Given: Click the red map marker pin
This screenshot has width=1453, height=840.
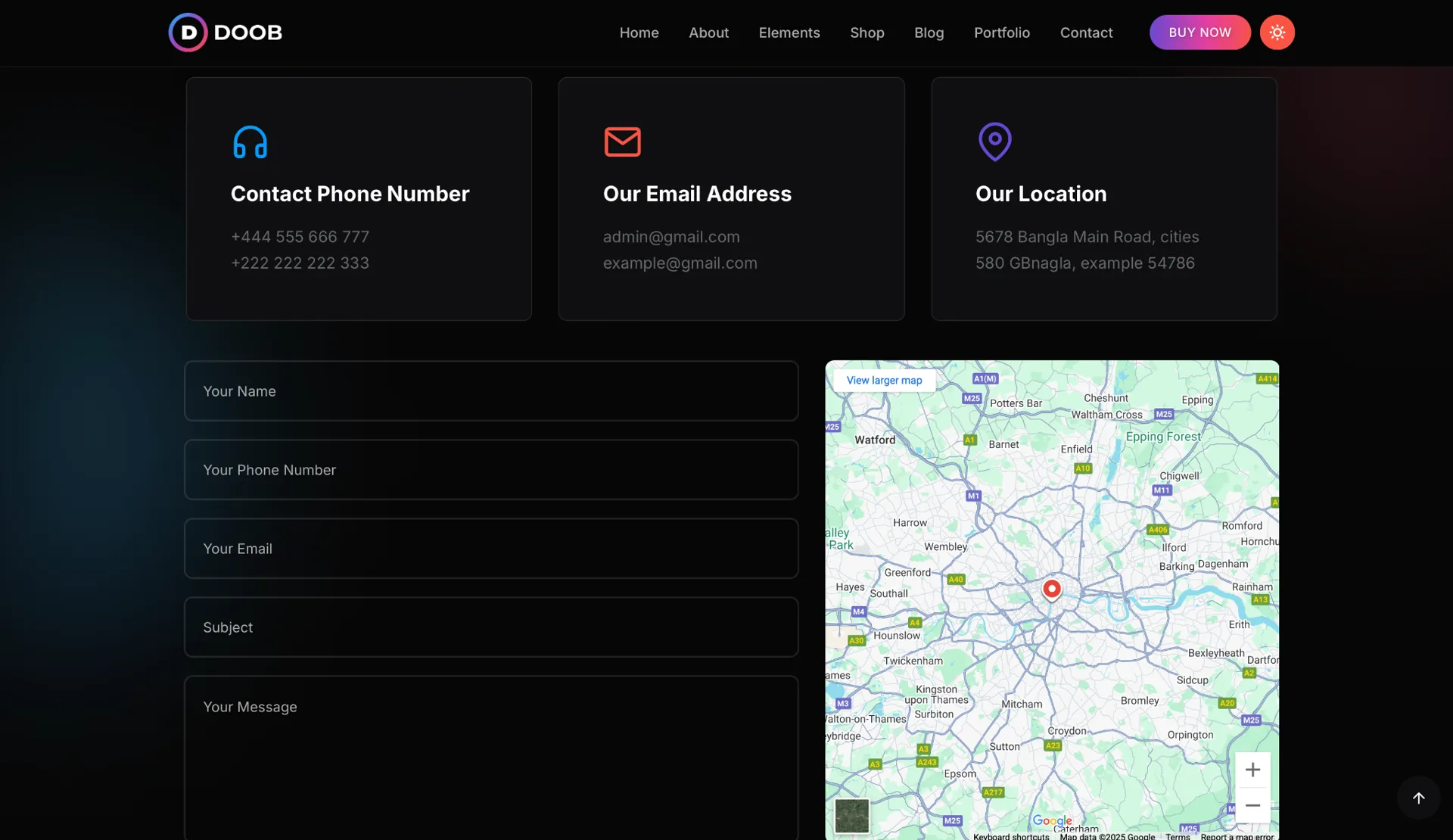Looking at the screenshot, I should click(x=1051, y=589).
